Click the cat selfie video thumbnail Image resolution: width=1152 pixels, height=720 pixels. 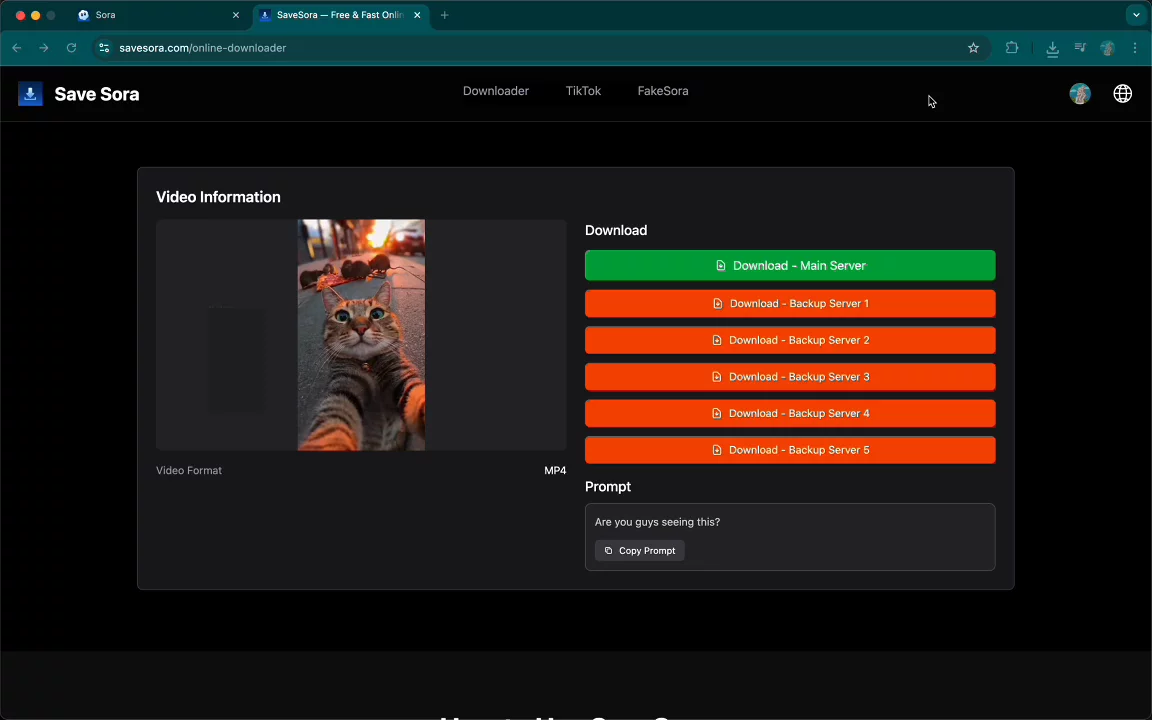(x=361, y=335)
